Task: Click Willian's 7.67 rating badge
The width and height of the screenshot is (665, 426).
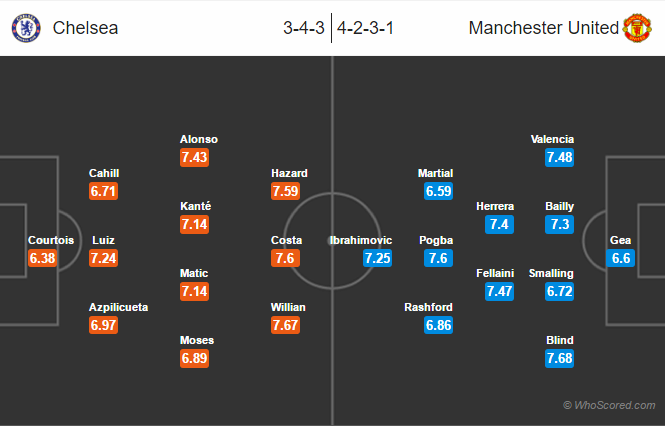Action: click(285, 325)
